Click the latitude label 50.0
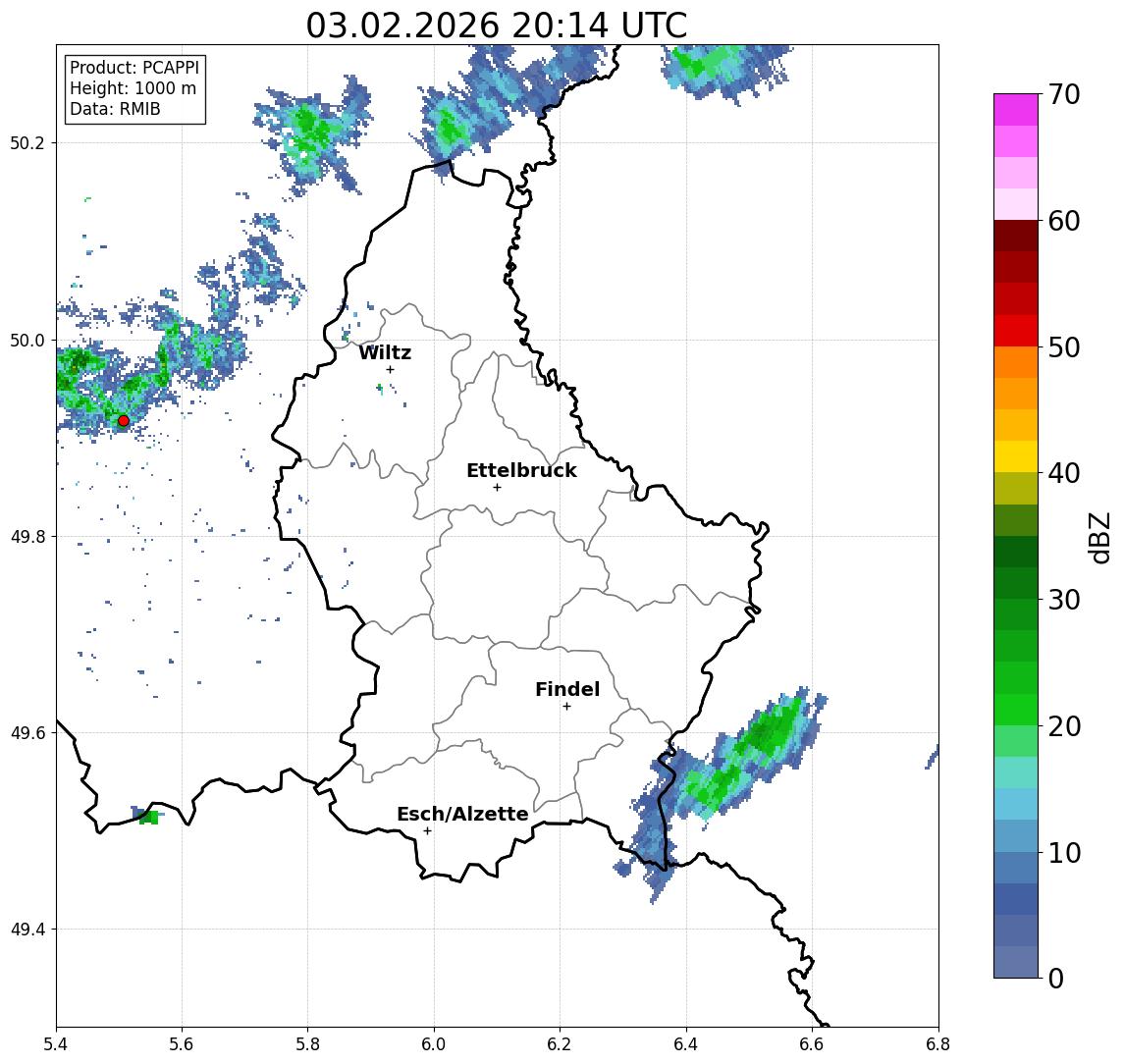Viewport: 1124px width, 1064px height. 27,341
